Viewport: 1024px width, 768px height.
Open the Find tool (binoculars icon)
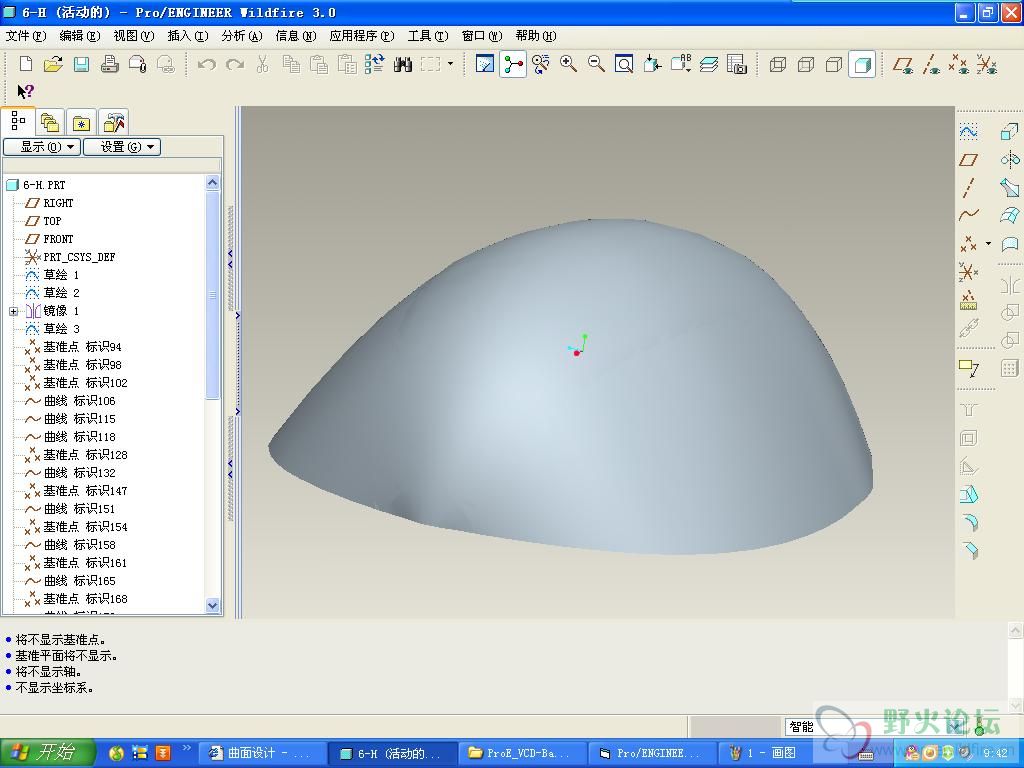[402, 64]
